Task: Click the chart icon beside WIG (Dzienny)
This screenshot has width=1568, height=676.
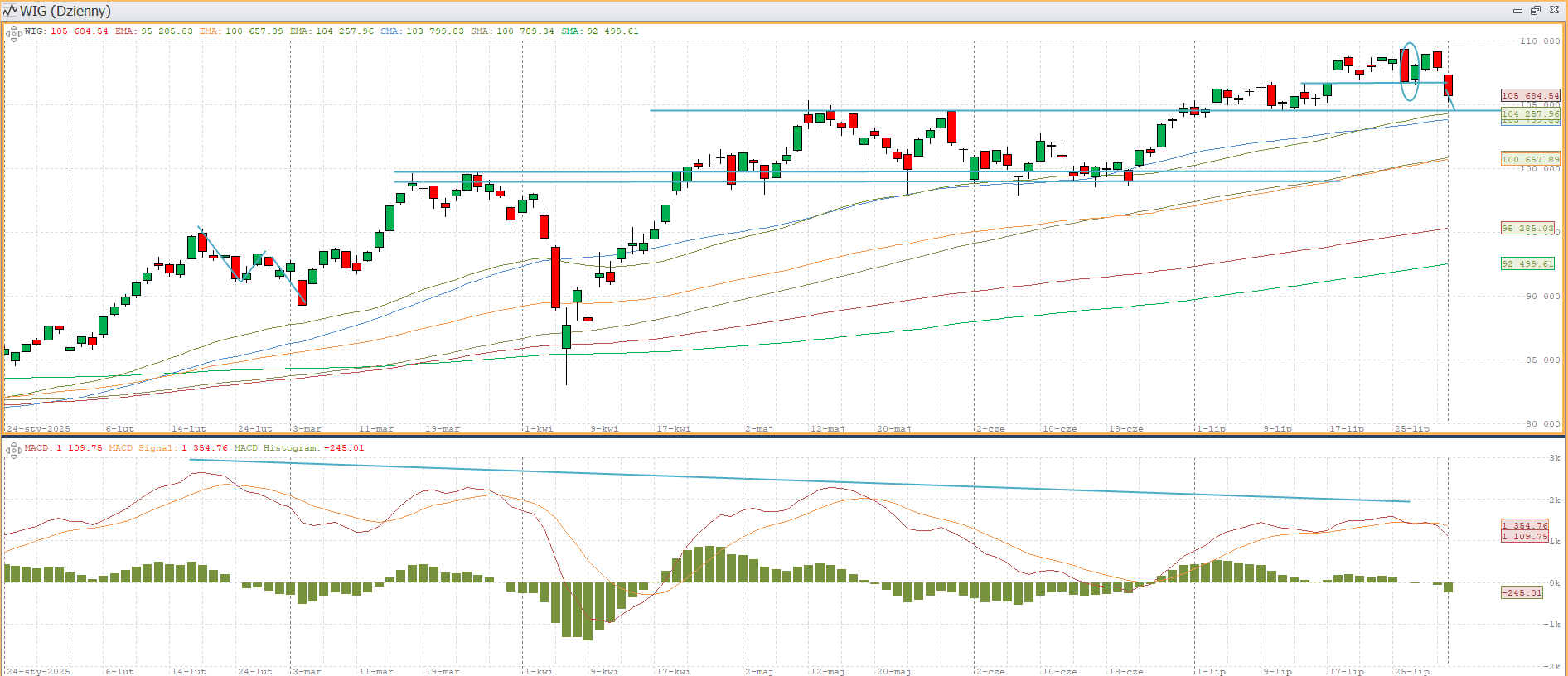Action: (10, 11)
